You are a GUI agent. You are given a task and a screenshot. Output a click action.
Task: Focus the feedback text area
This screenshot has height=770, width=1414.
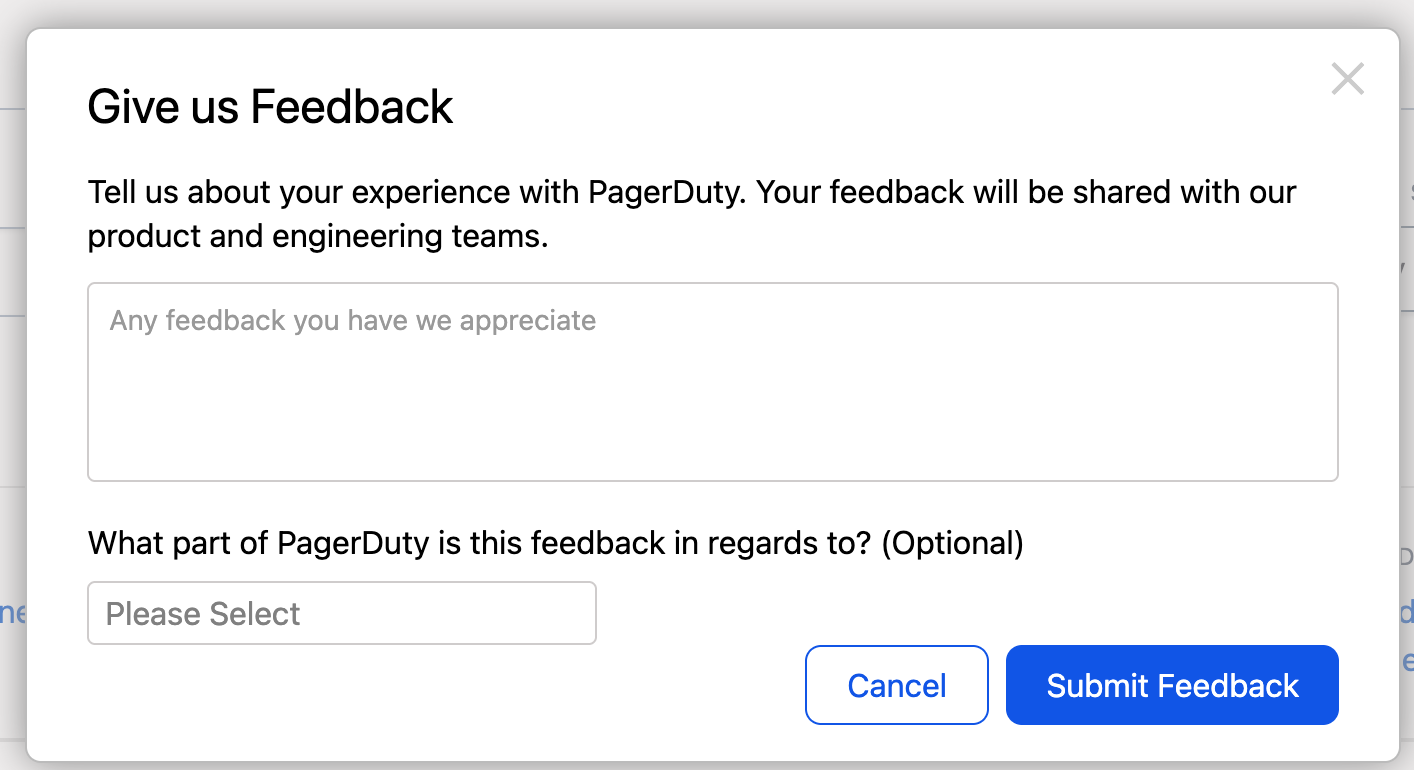tap(712, 382)
